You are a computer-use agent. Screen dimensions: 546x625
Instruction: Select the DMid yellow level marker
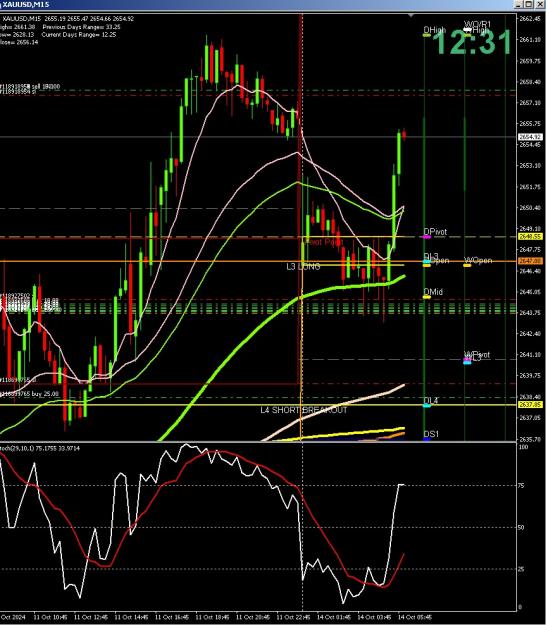pos(426,297)
